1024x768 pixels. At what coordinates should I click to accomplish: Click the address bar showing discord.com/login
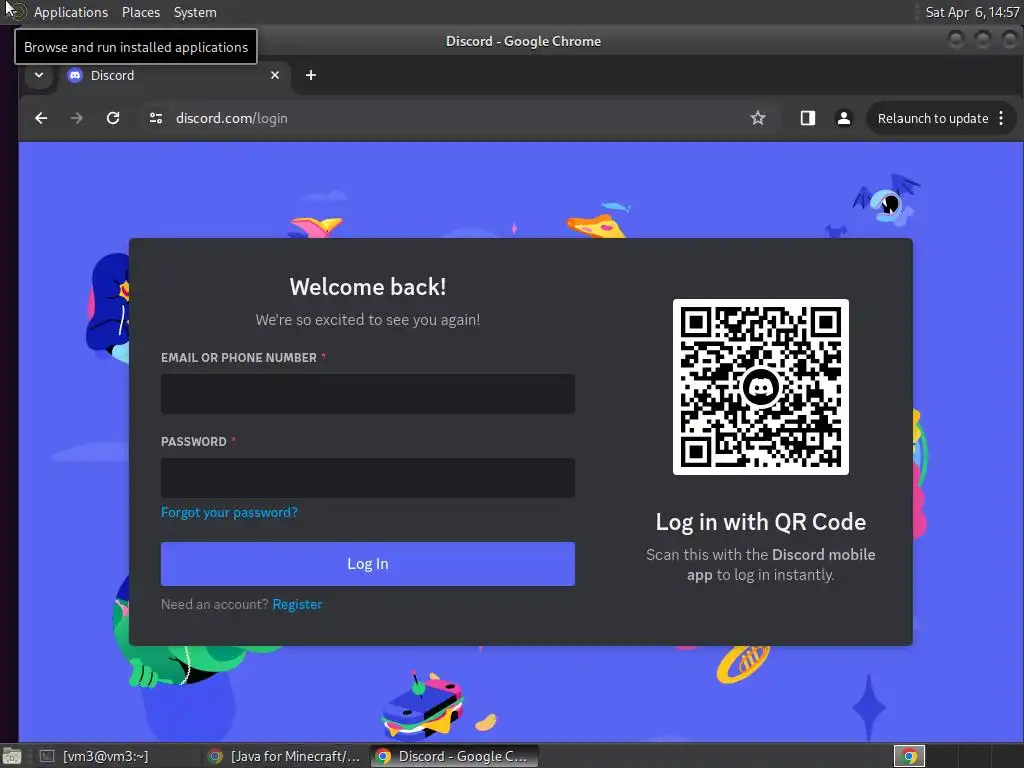(x=457, y=118)
